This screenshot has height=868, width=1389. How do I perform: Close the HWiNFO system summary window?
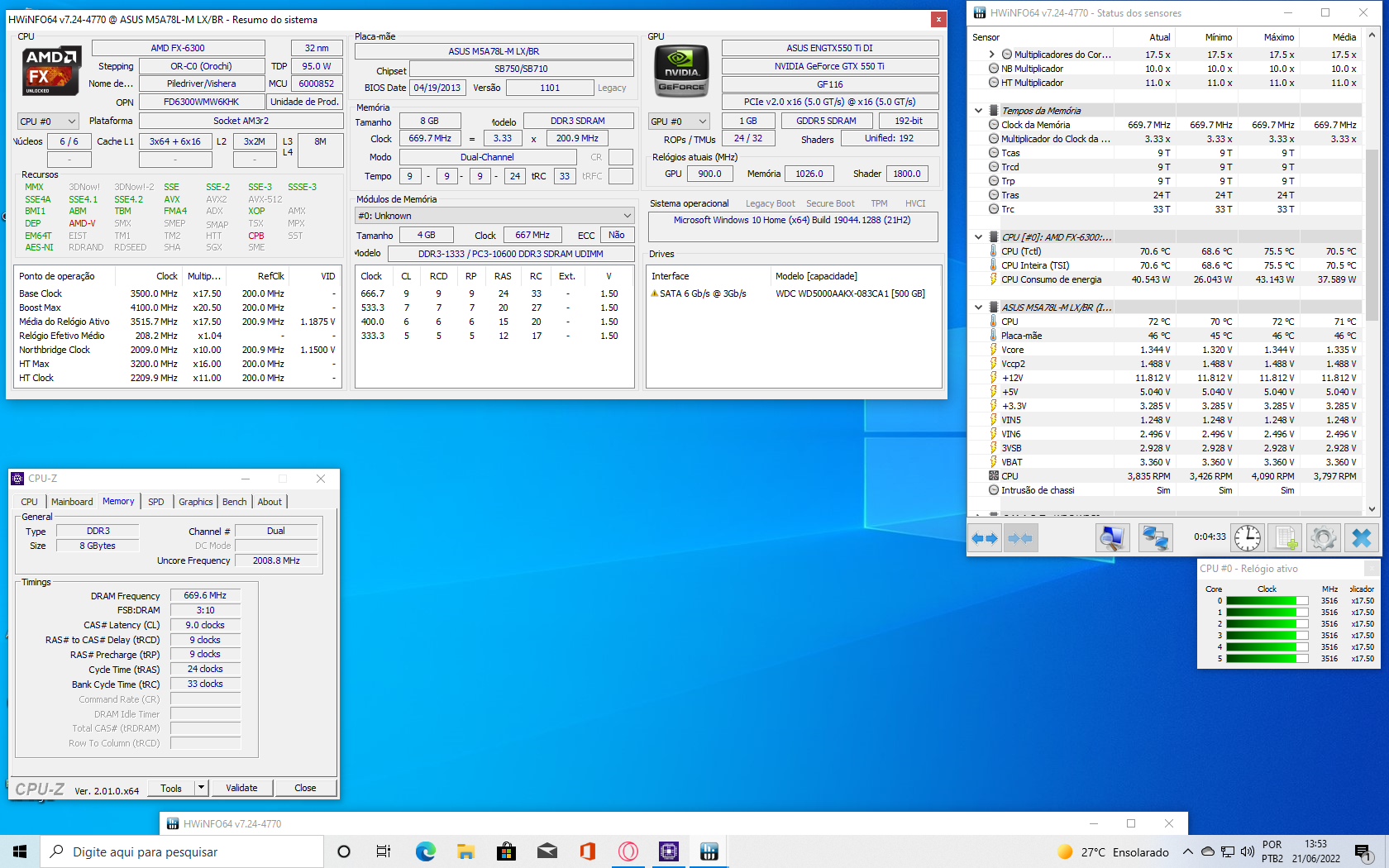938,19
